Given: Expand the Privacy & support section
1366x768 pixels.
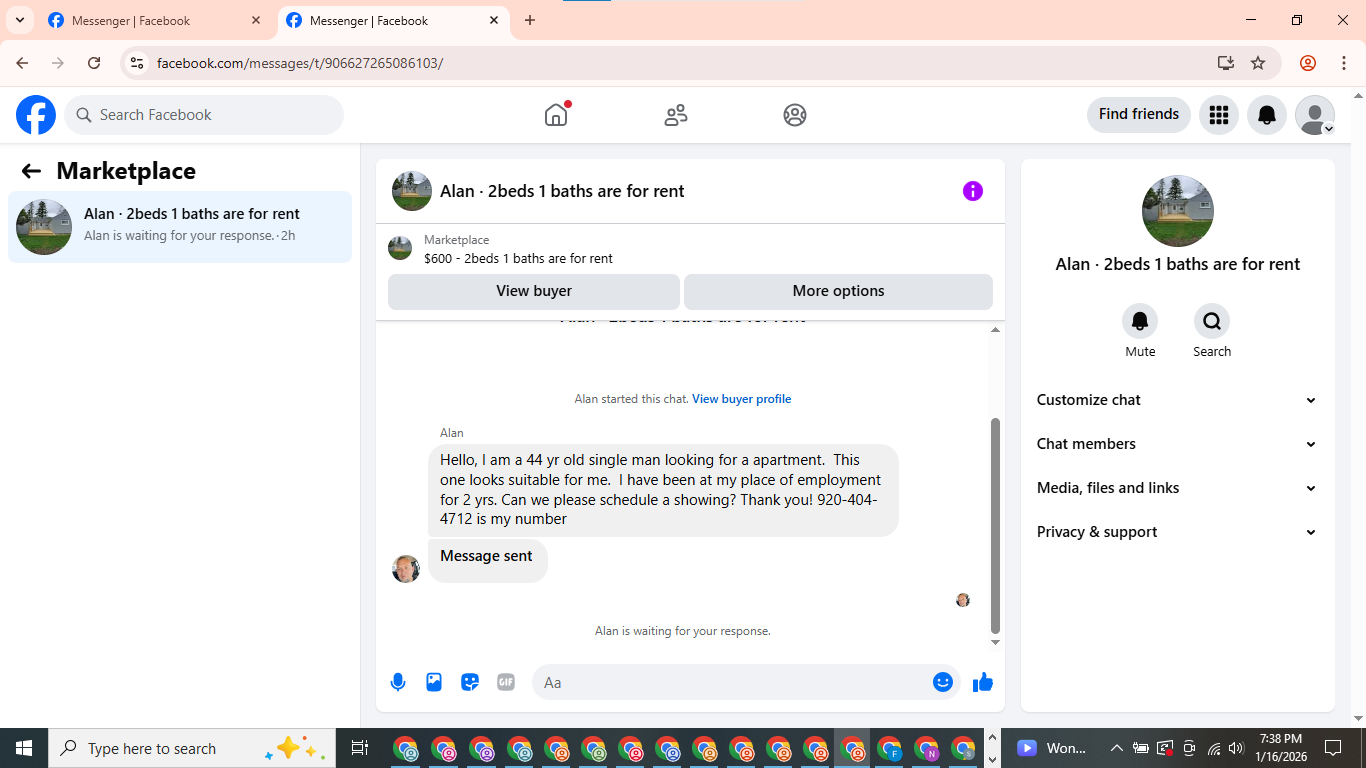Looking at the screenshot, I should (1177, 532).
